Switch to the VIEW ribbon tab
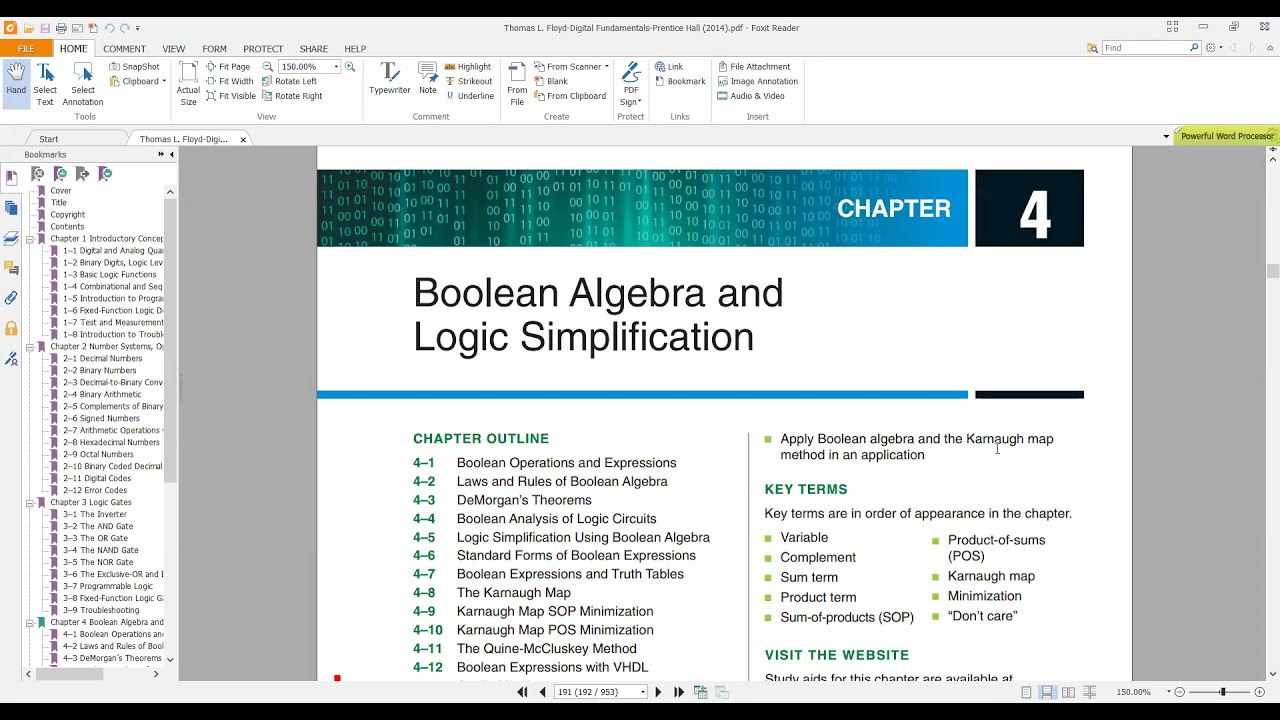This screenshot has width=1280, height=720. [x=174, y=48]
